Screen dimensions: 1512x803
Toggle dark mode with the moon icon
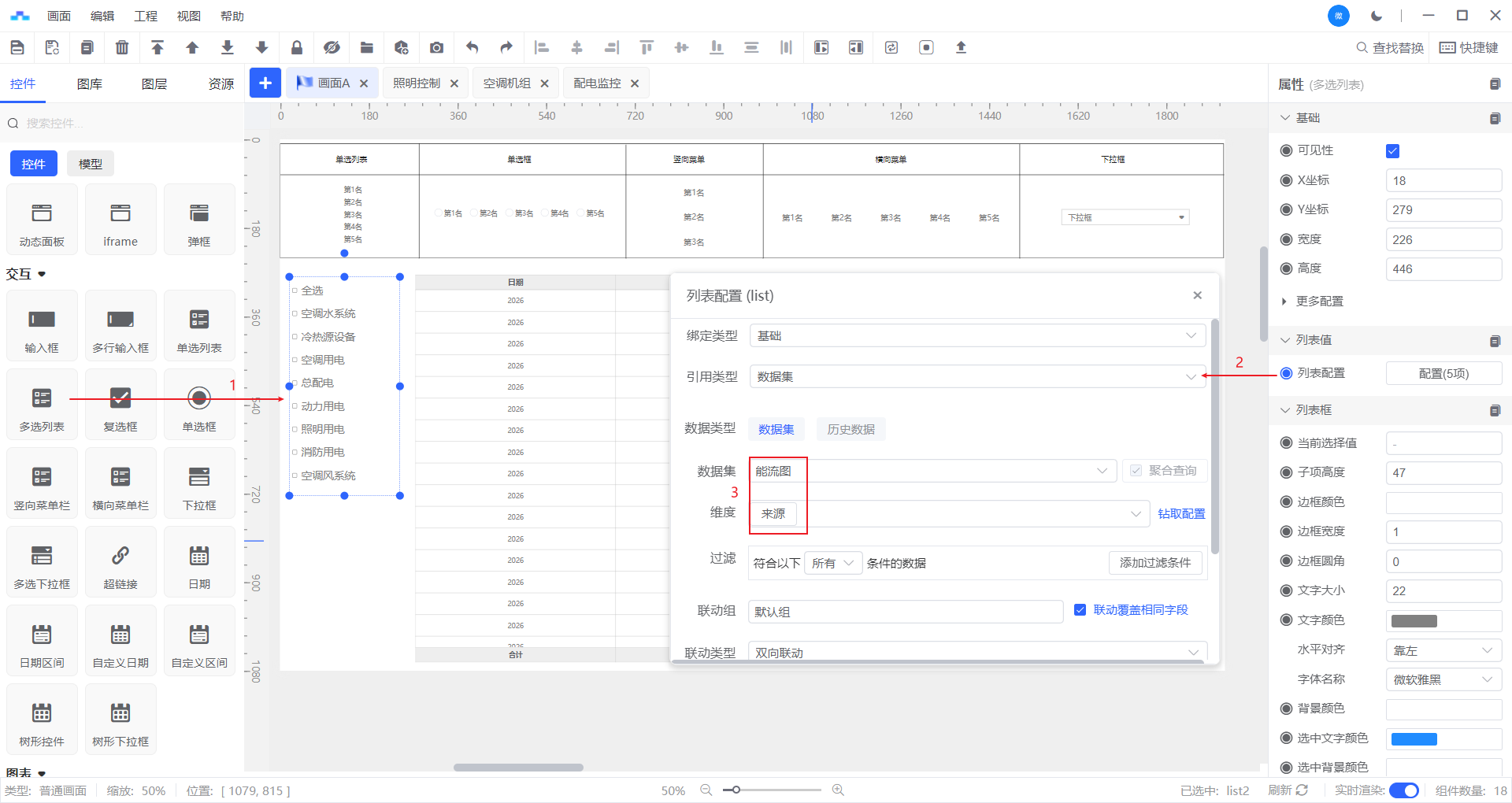point(1377,16)
